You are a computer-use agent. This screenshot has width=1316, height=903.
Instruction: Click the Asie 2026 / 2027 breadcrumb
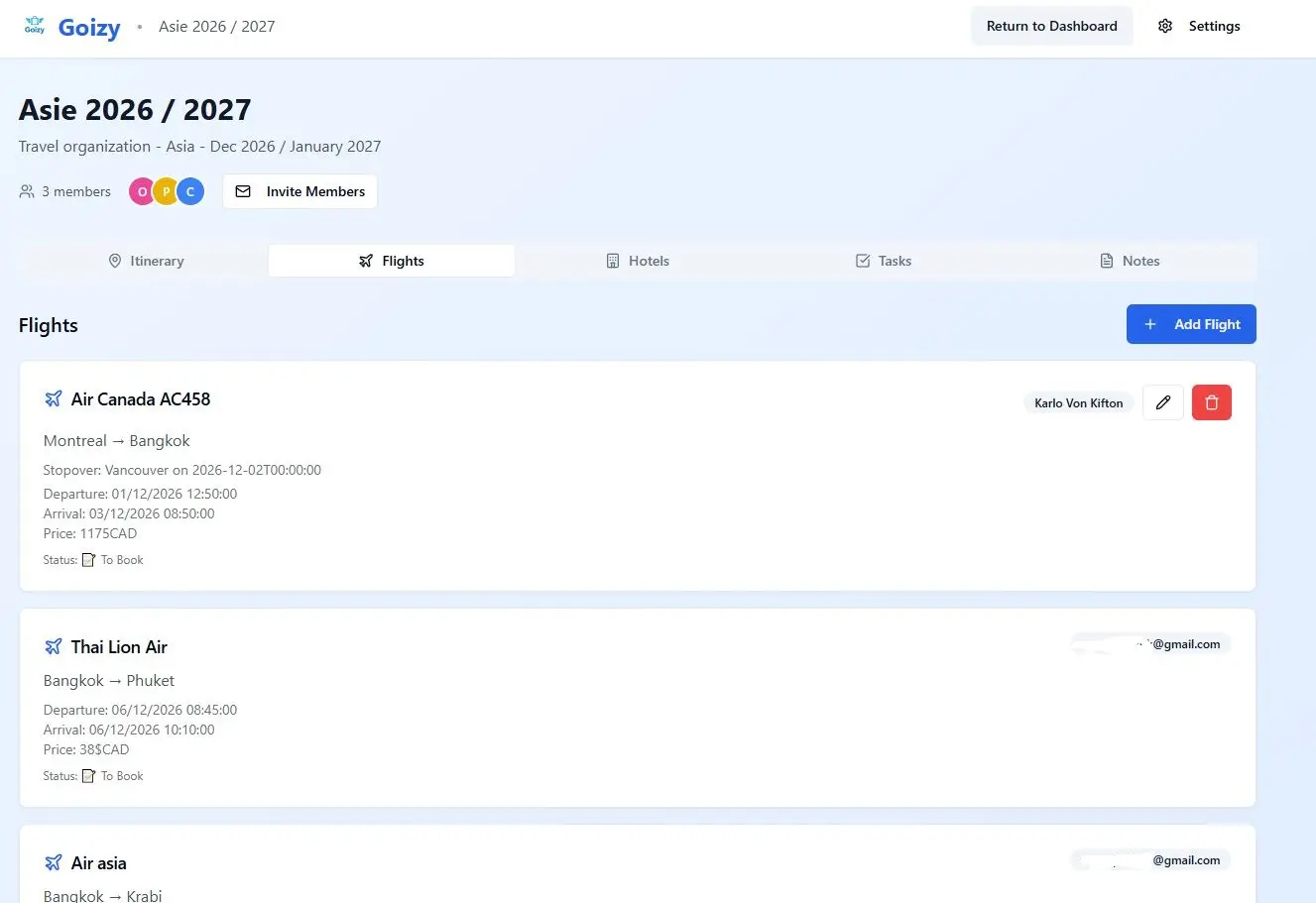(216, 27)
